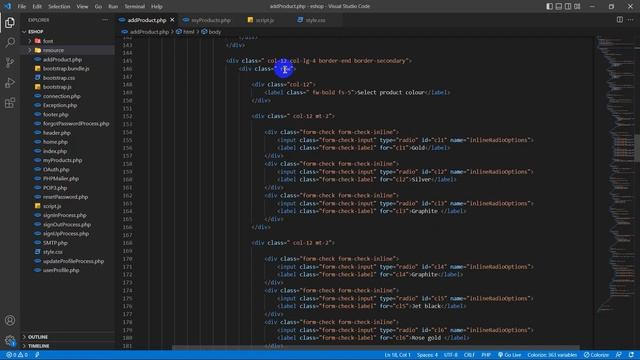Screen dimensions: 640x360
Task: Open notifications bell in status bar
Action: (631, 355)
